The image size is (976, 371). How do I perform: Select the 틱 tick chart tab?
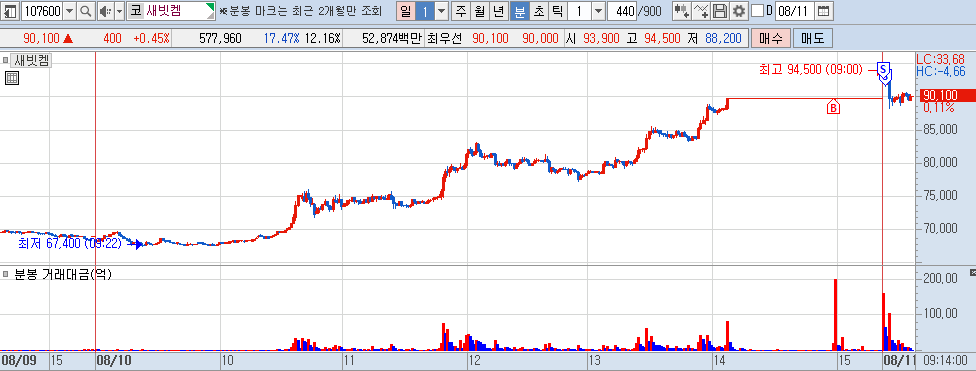click(x=558, y=11)
